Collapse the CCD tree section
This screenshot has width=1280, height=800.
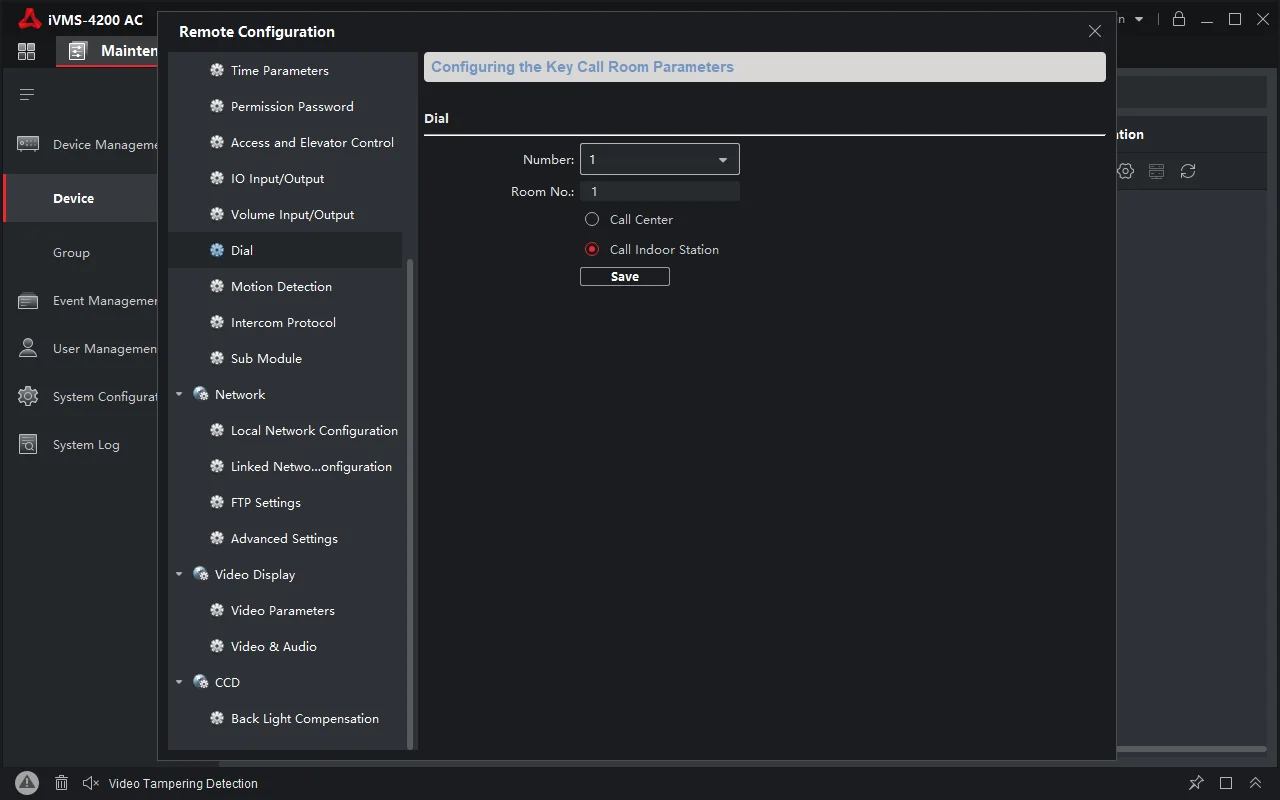[180, 683]
